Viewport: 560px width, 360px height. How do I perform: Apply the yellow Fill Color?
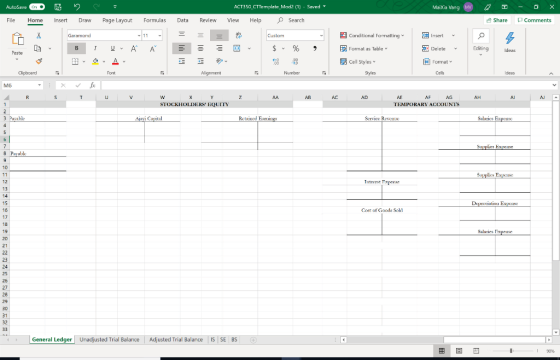tap(95, 61)
